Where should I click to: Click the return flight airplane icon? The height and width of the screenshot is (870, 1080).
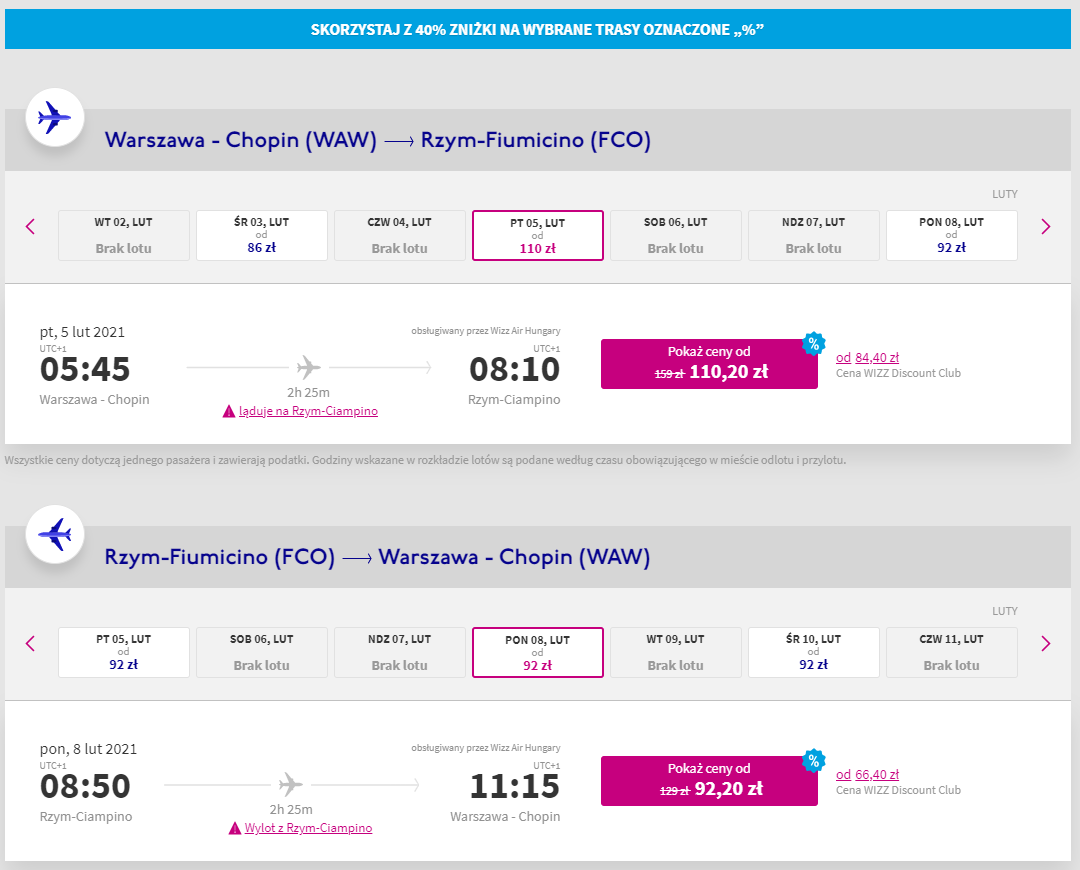[x=55, y=534]
